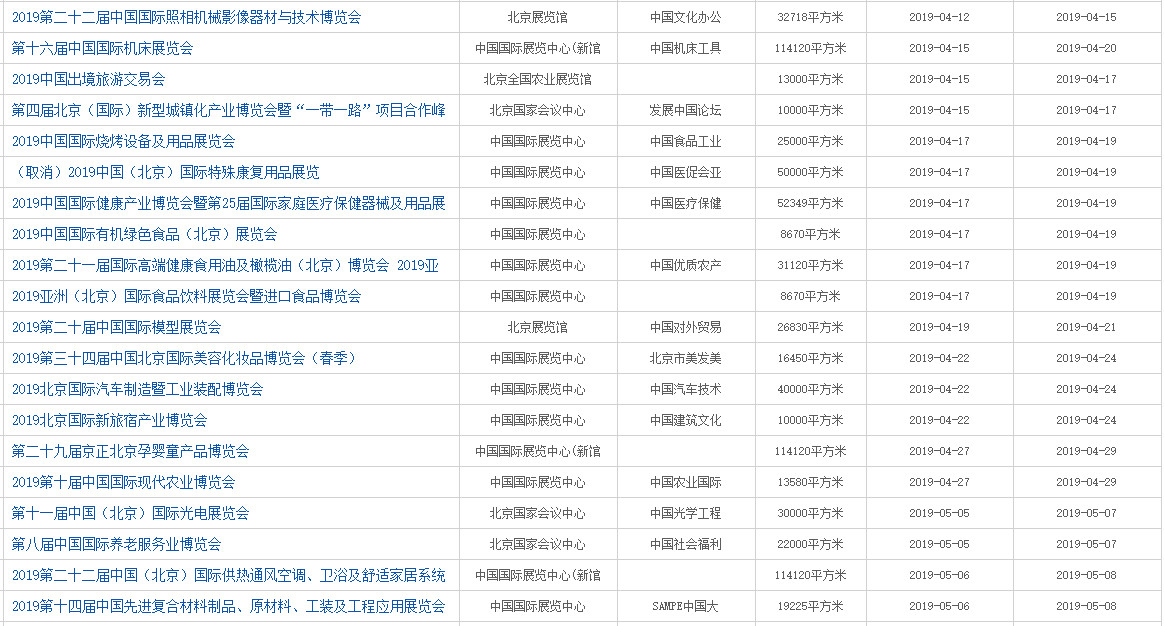
Task: Open 第二十九届京正北京孕婴童产品博览会 link
Action: (x=130, y=451)
